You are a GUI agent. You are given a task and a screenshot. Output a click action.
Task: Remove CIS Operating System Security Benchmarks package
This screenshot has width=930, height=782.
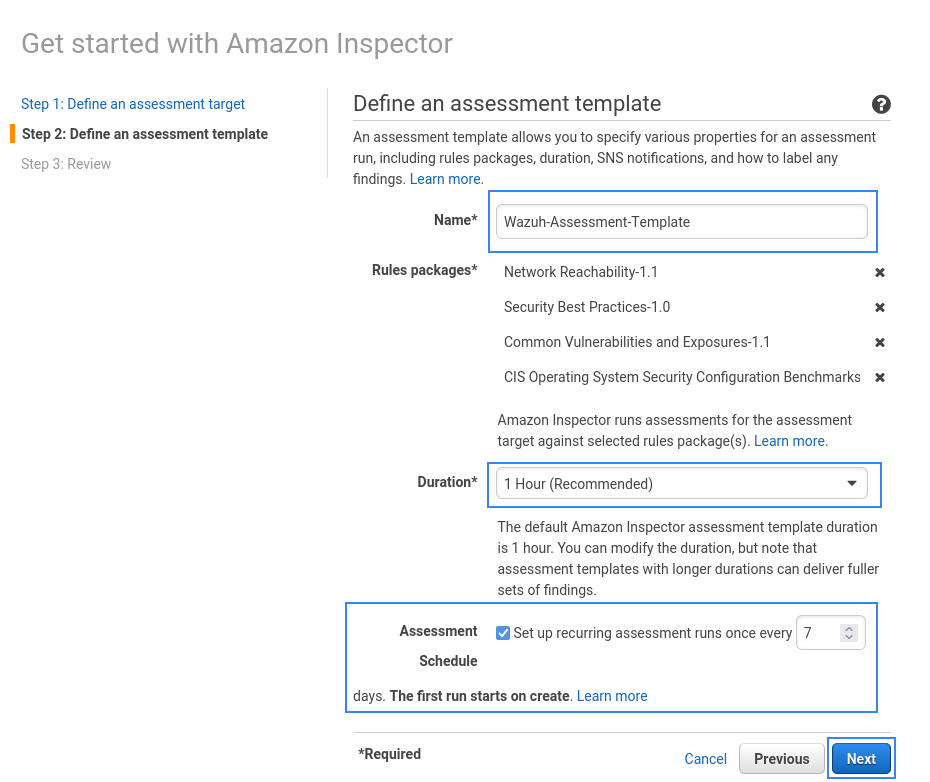point(880,377)
